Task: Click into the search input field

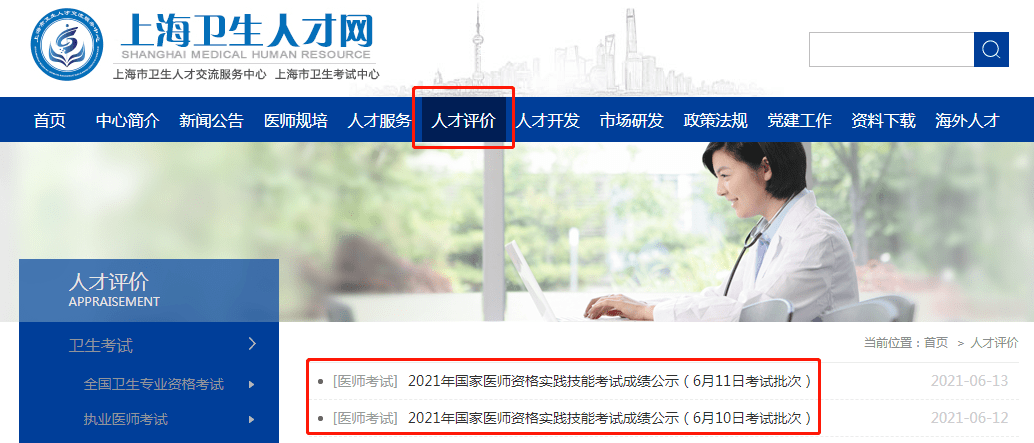Action: pos(892,49)
